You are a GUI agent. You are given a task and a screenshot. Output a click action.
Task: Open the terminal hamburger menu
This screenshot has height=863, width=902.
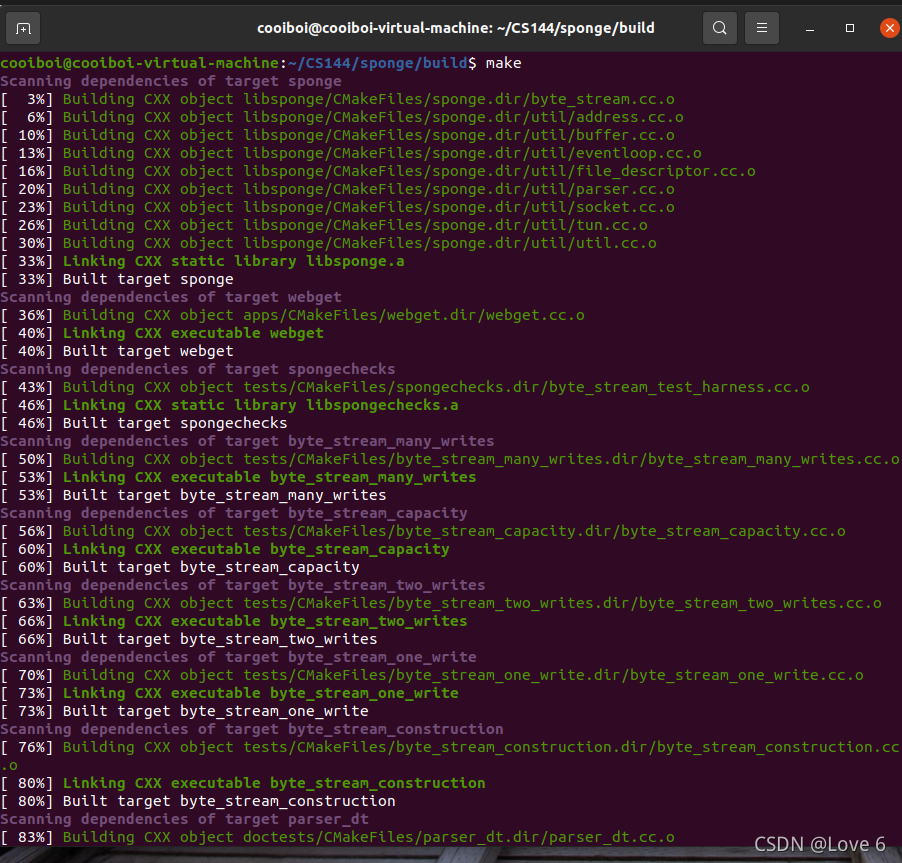[x=762, y=28]
